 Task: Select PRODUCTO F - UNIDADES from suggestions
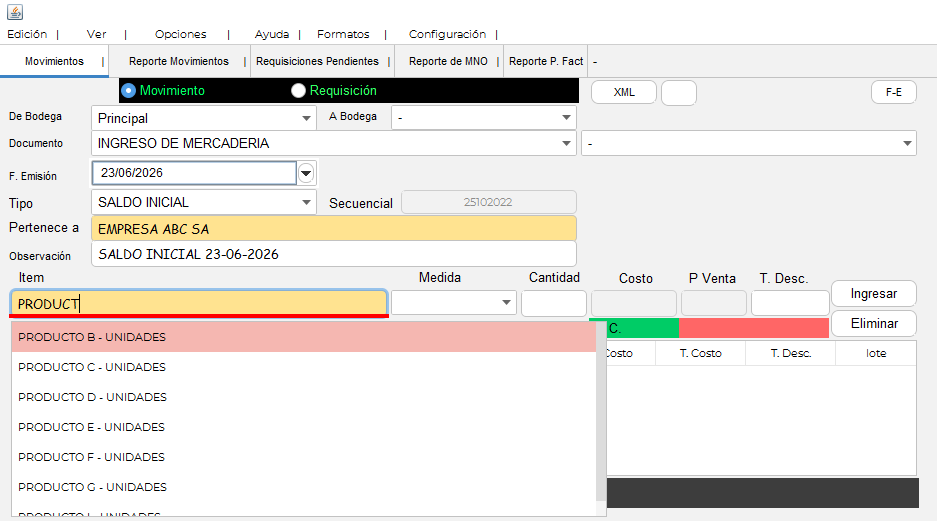304,456
